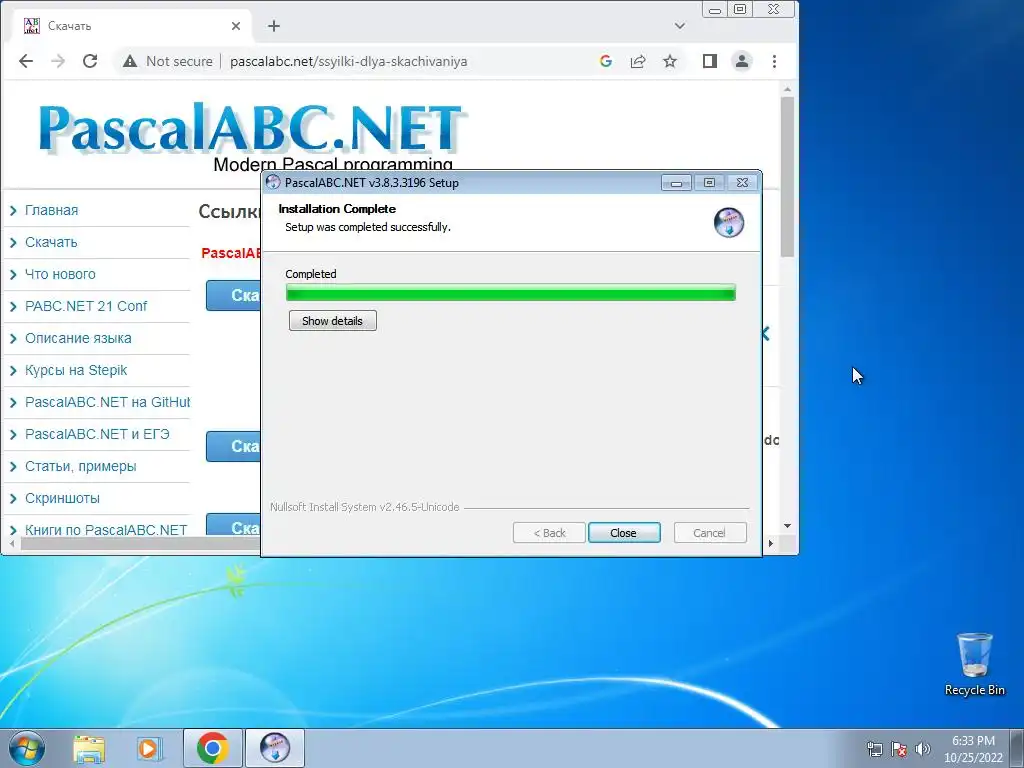Click the Close button in Setup dialog
The height and width of the screenshot is (768, 1024).
pos(624,533)
